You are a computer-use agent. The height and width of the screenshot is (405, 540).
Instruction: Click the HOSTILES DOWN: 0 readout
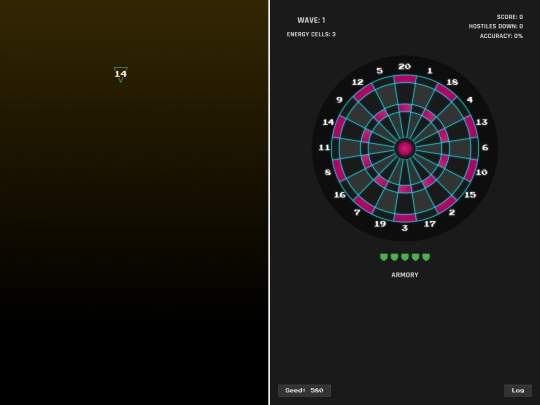(496, 26)
